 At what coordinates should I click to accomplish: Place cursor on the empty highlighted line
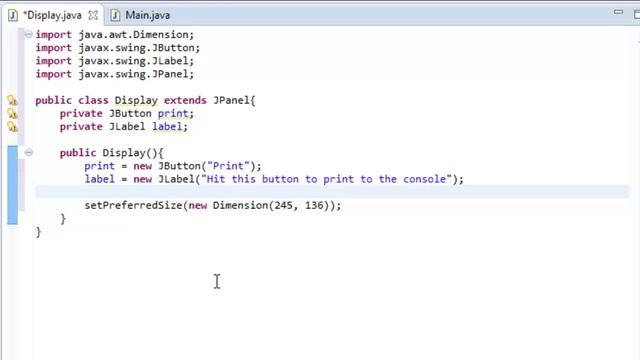pos(332,192)
